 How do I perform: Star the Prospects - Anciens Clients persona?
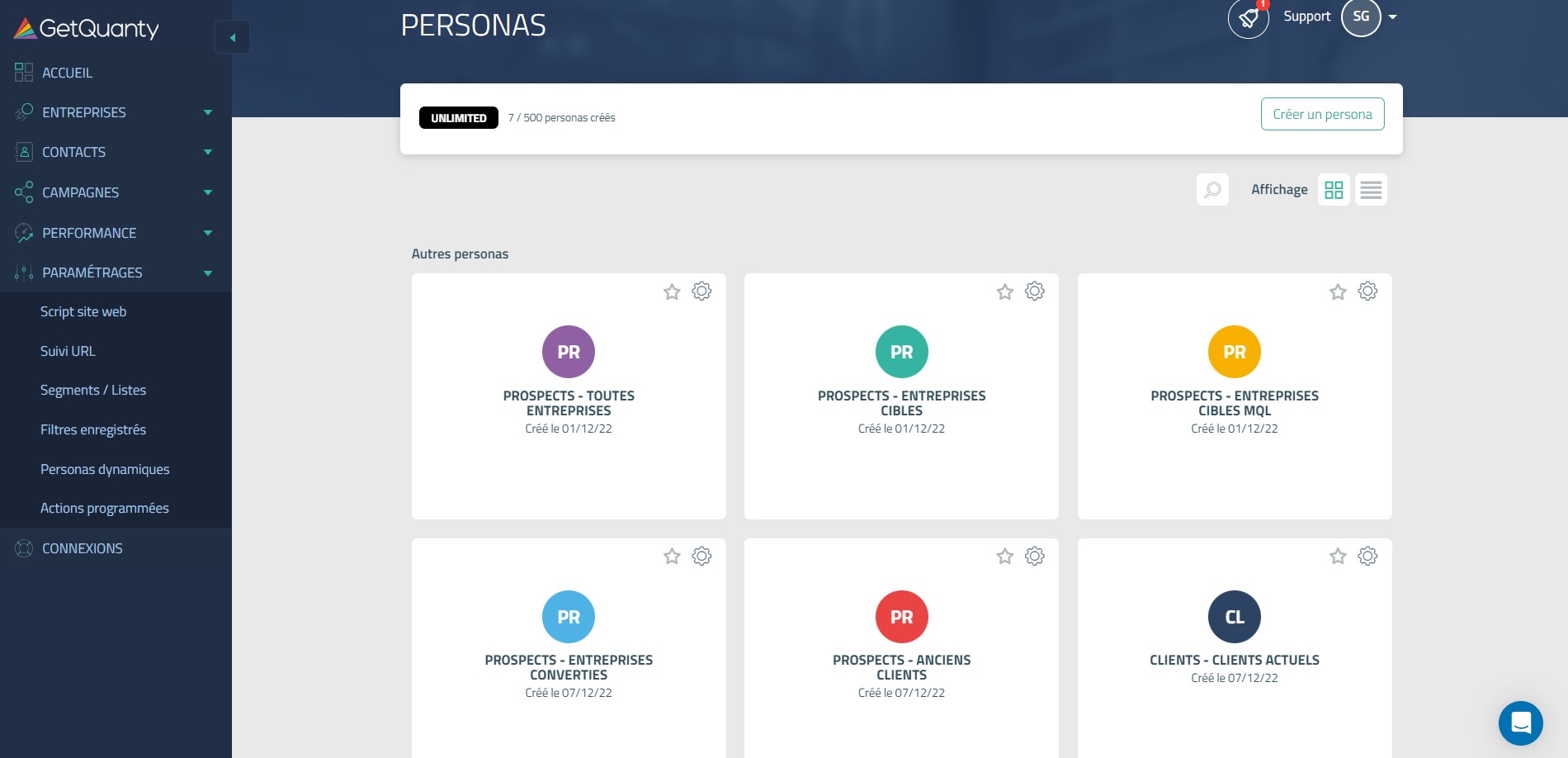click(x=1004, y=557)
